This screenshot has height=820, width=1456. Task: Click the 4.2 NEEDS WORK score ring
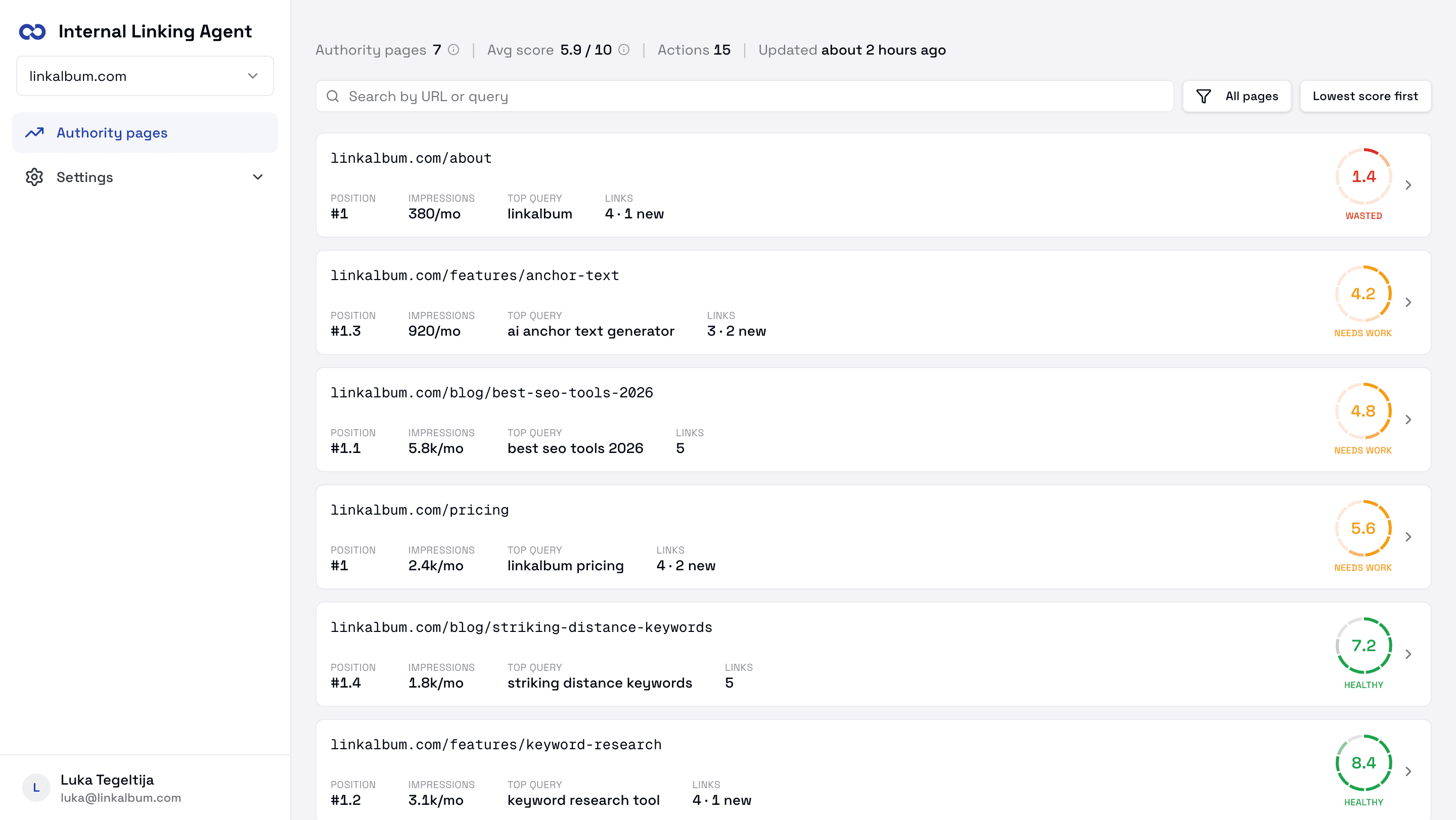point(1363,294)
